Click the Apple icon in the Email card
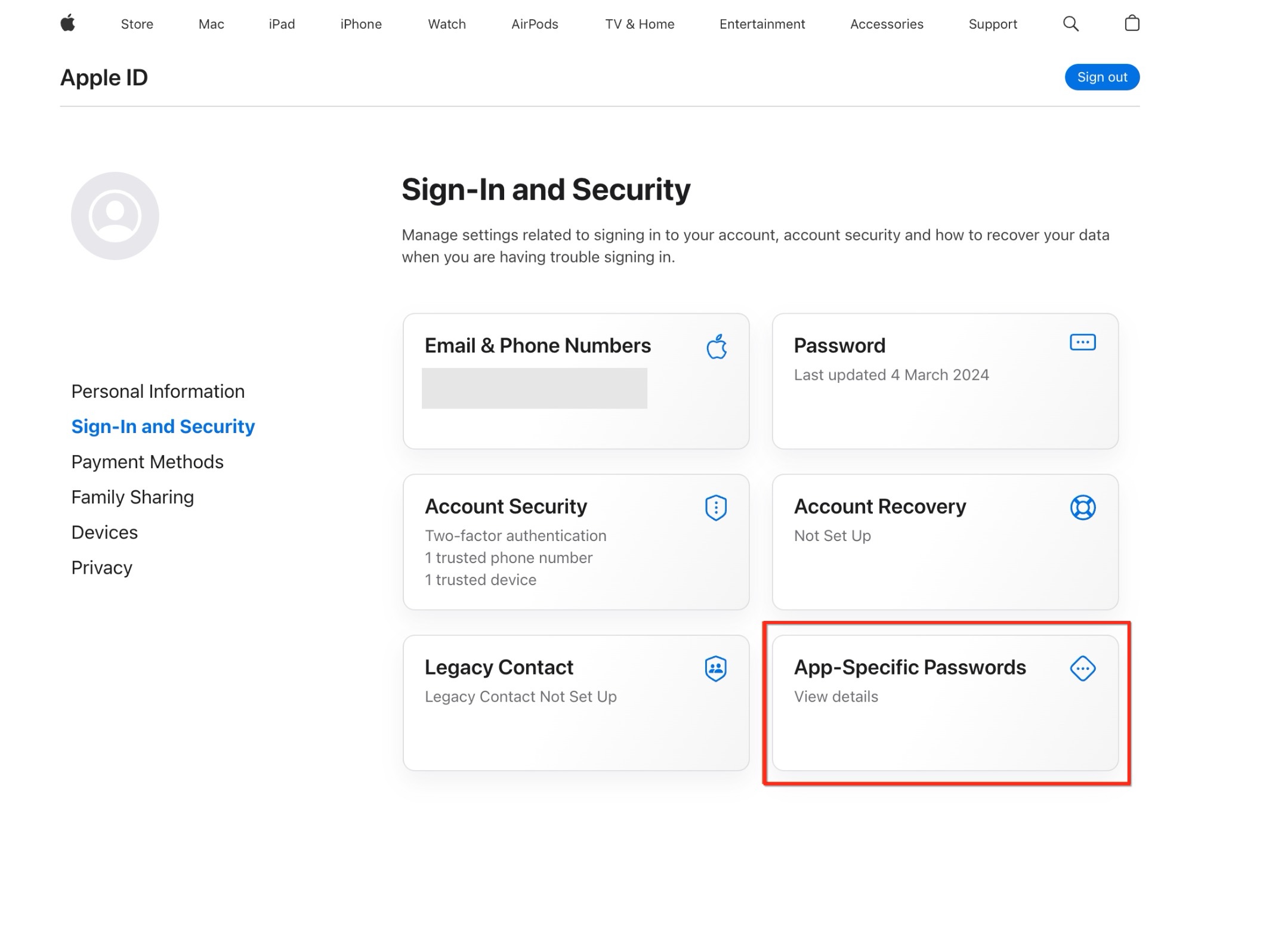Screen dimensions: 1266x952 [717, 346]
